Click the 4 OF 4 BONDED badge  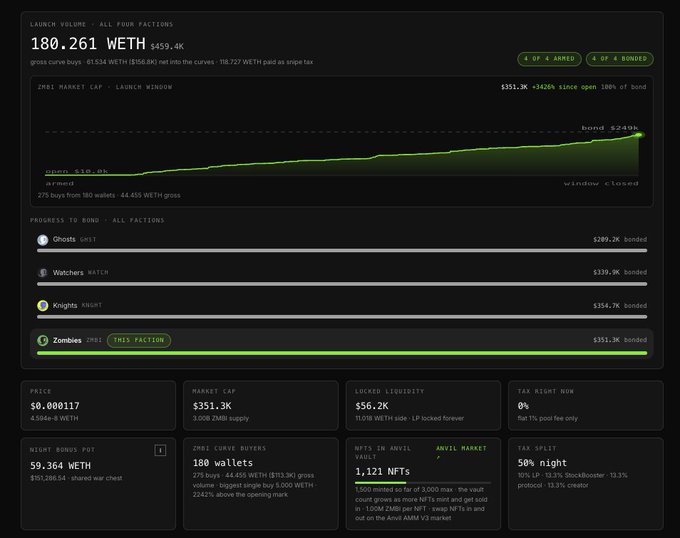tap(619, 59)
